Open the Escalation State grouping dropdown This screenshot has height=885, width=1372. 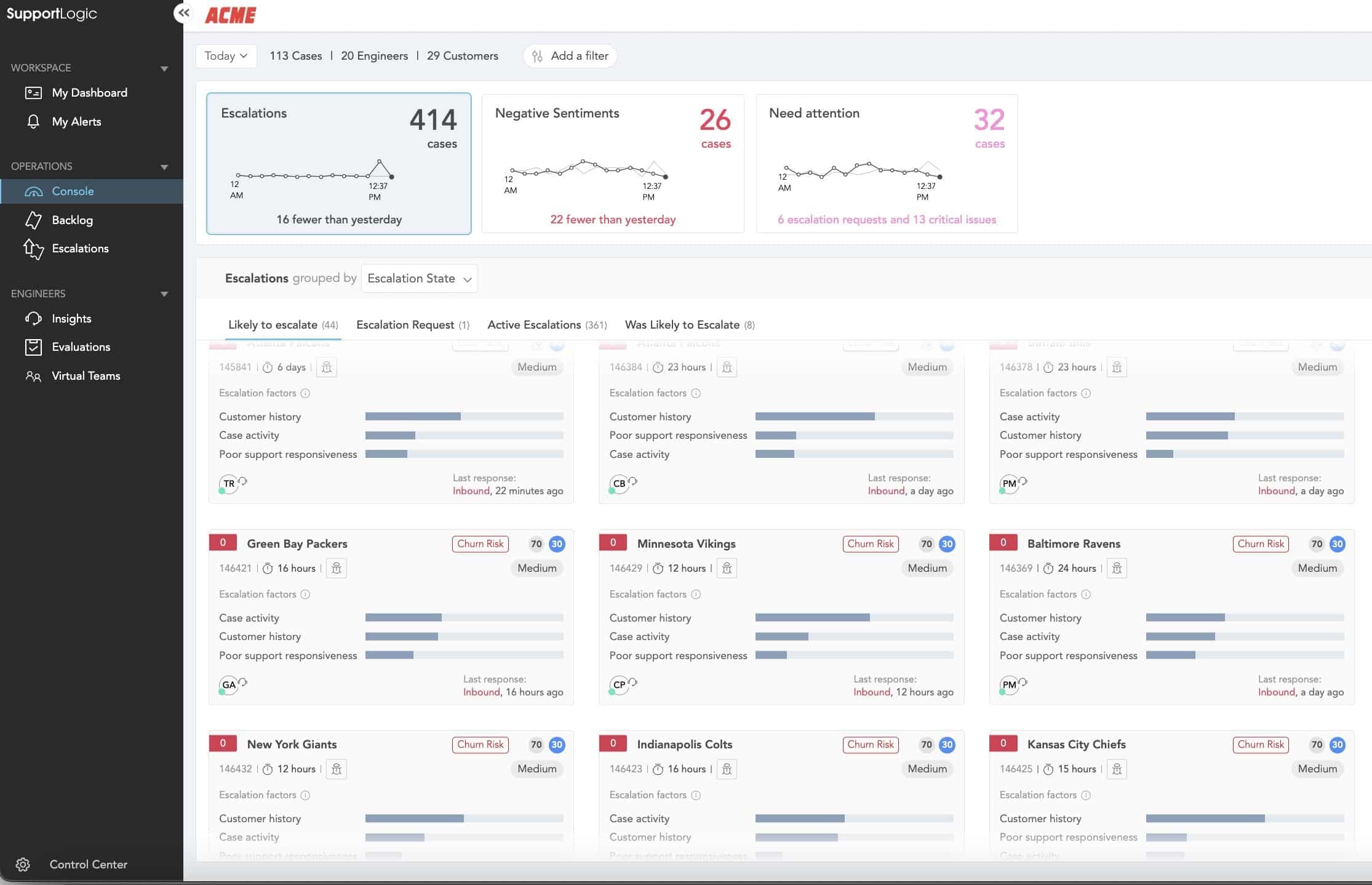pos(419,279)
